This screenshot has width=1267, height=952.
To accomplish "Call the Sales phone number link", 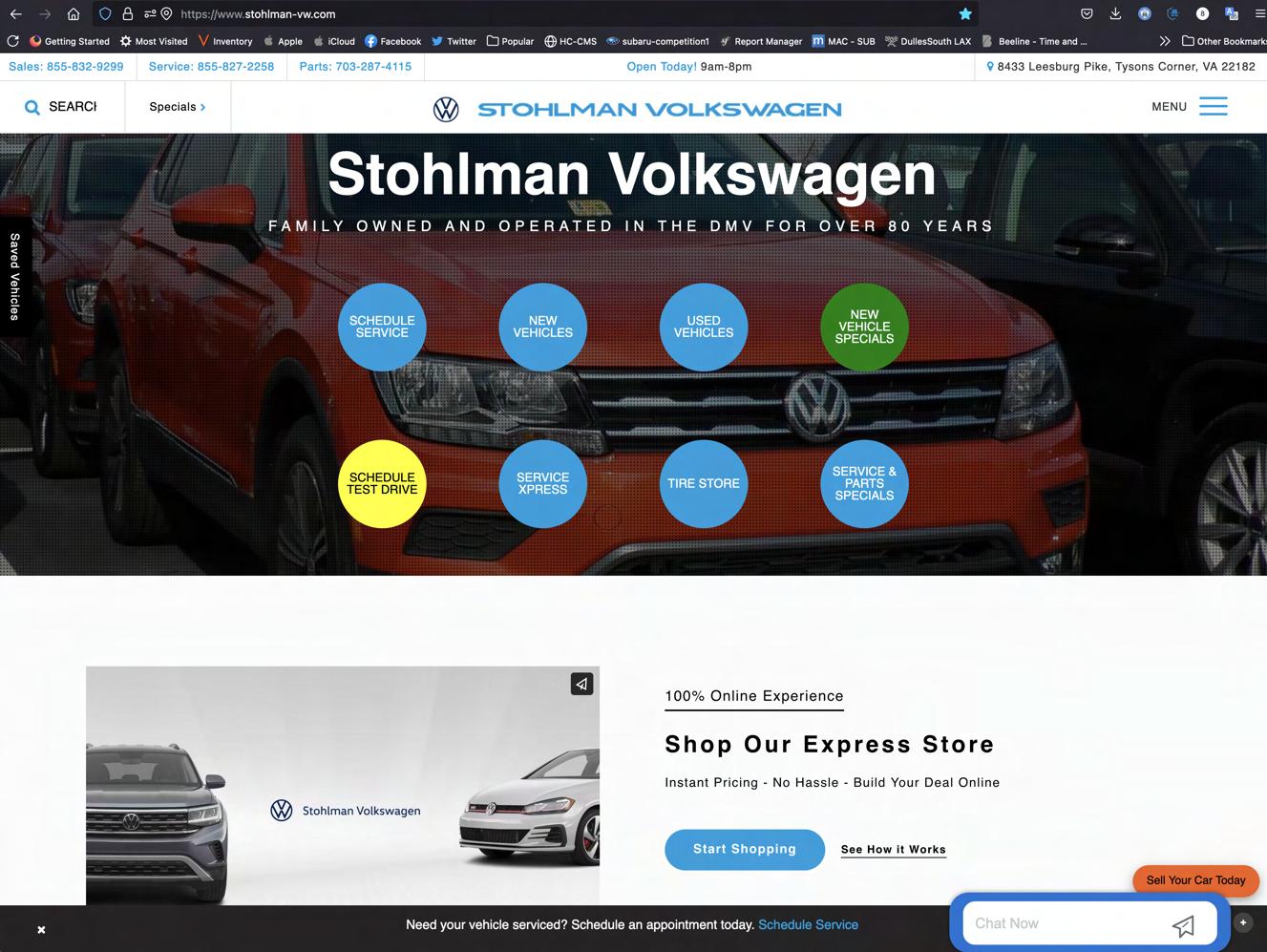I will [66, 67].
